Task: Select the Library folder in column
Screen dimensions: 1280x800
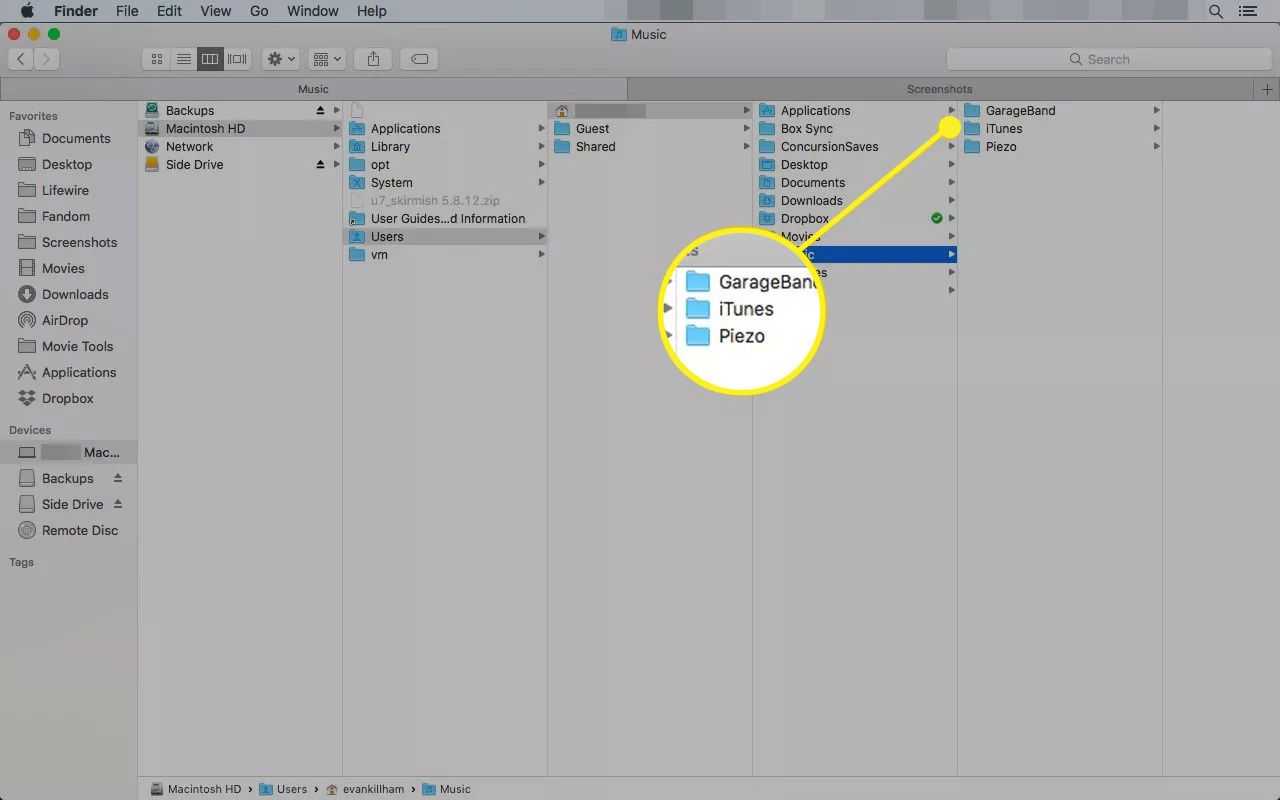Action: click(390, 146)
